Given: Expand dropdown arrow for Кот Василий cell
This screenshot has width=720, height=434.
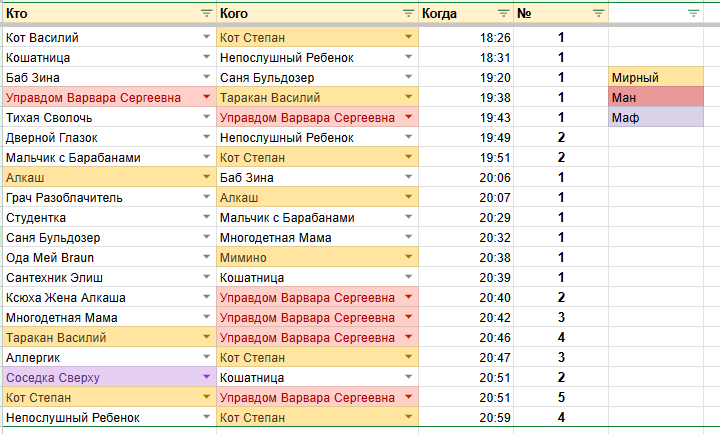Looking at the screenshot, I should point(207,37).
